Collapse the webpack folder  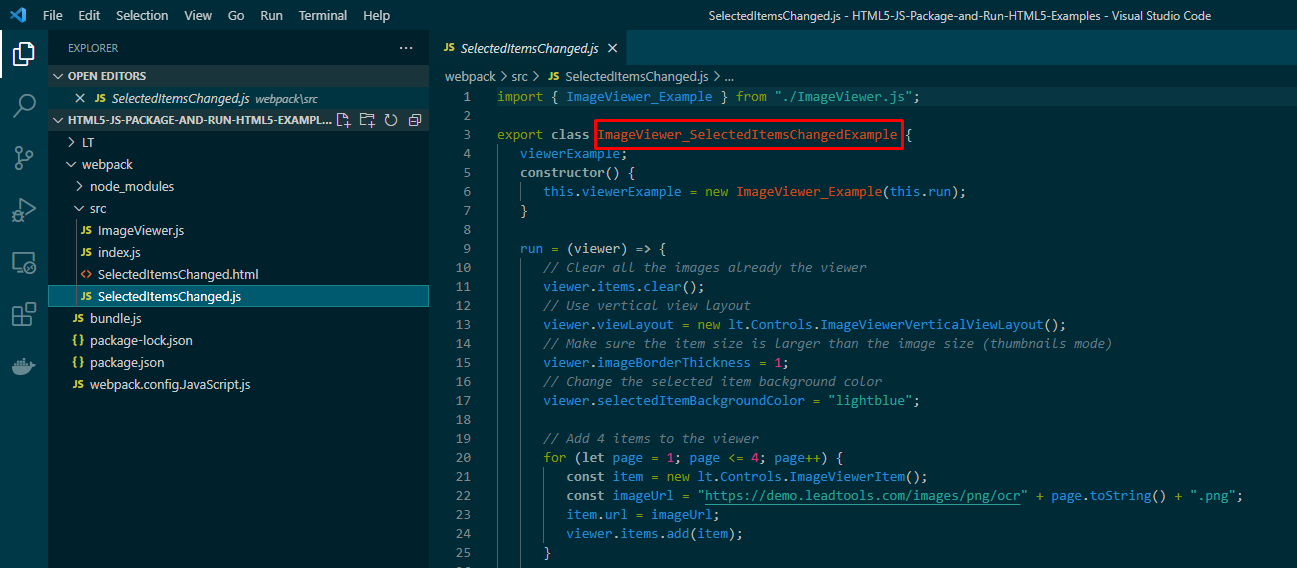(x=238, y=164)
